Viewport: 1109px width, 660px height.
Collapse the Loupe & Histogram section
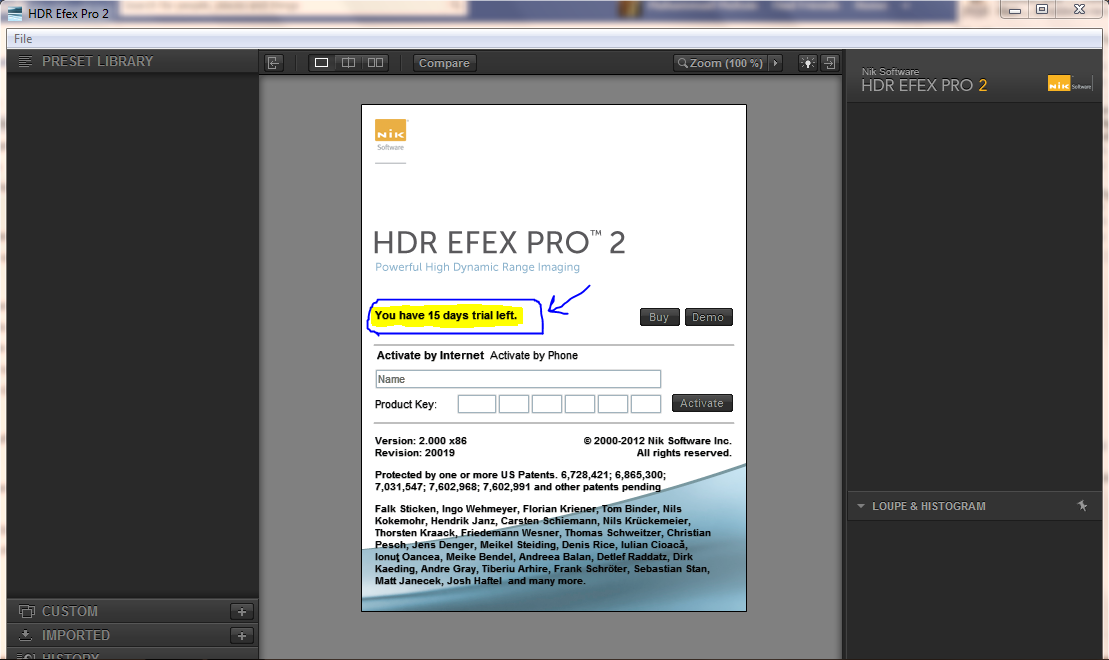click(861, 506)
